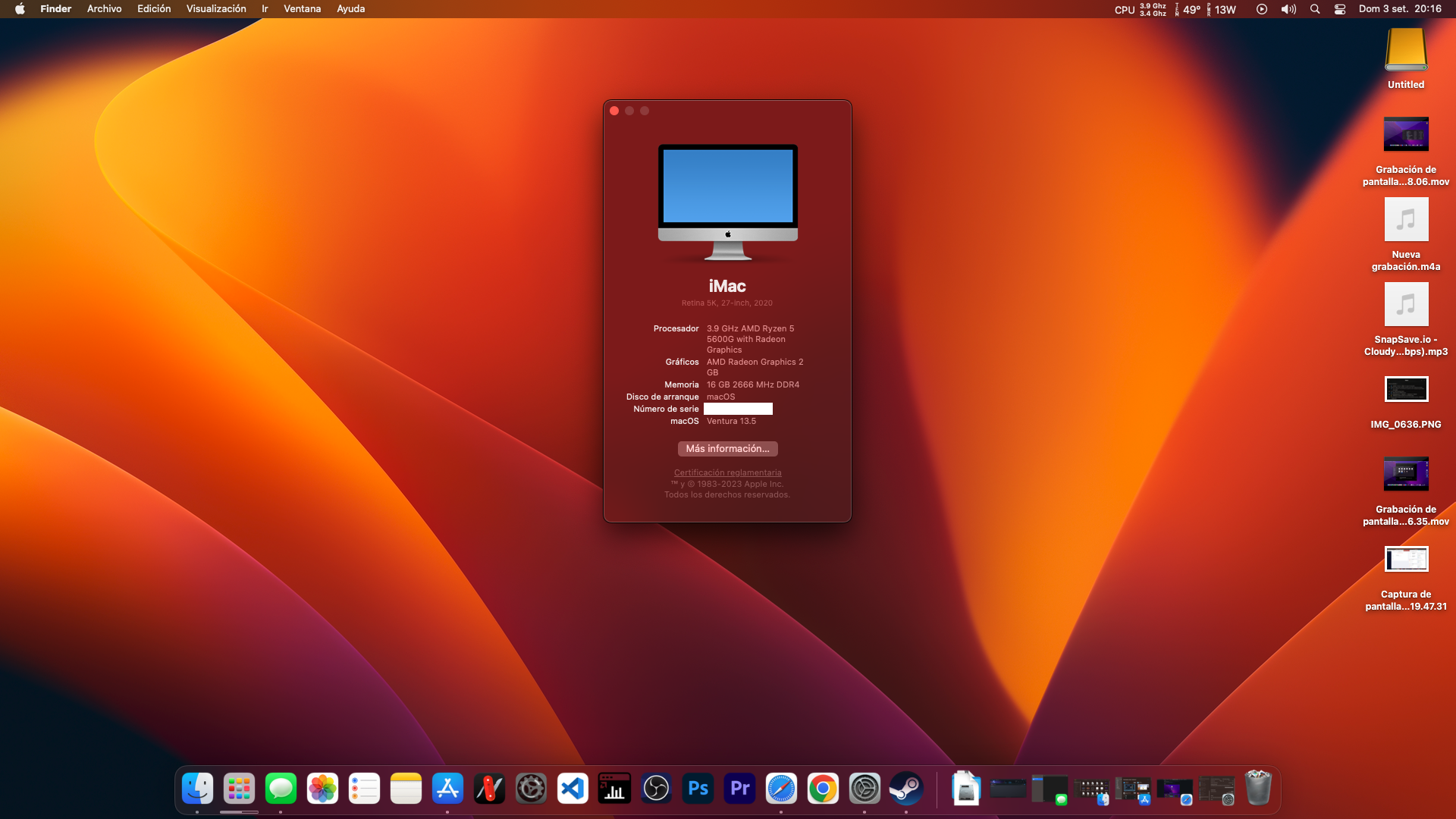Open Spotlight search in the menu bar
Viewport: 1456px width, 819px height.
click(1315, 9)
